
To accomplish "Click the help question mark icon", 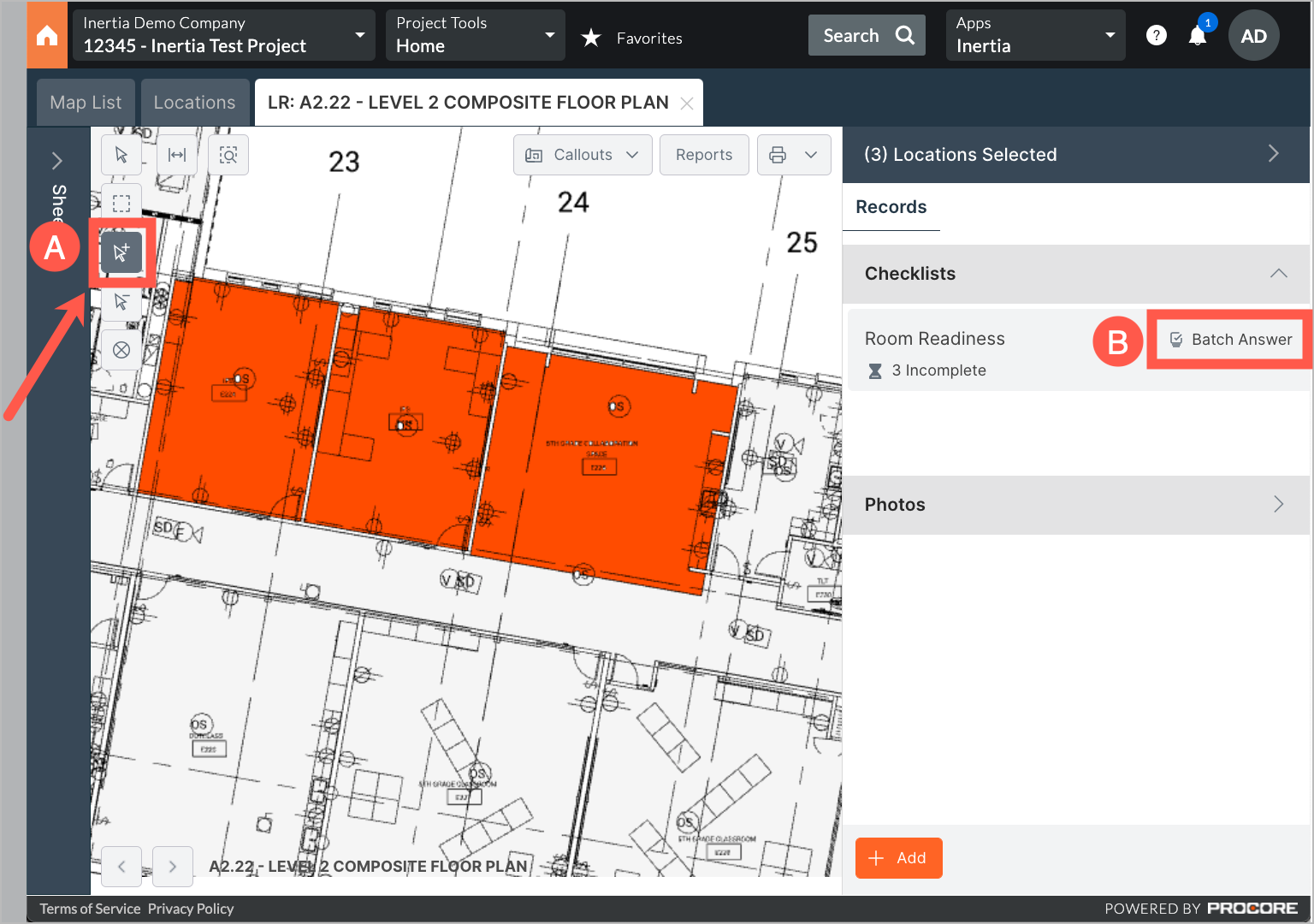I will [x=1157, y=35].
